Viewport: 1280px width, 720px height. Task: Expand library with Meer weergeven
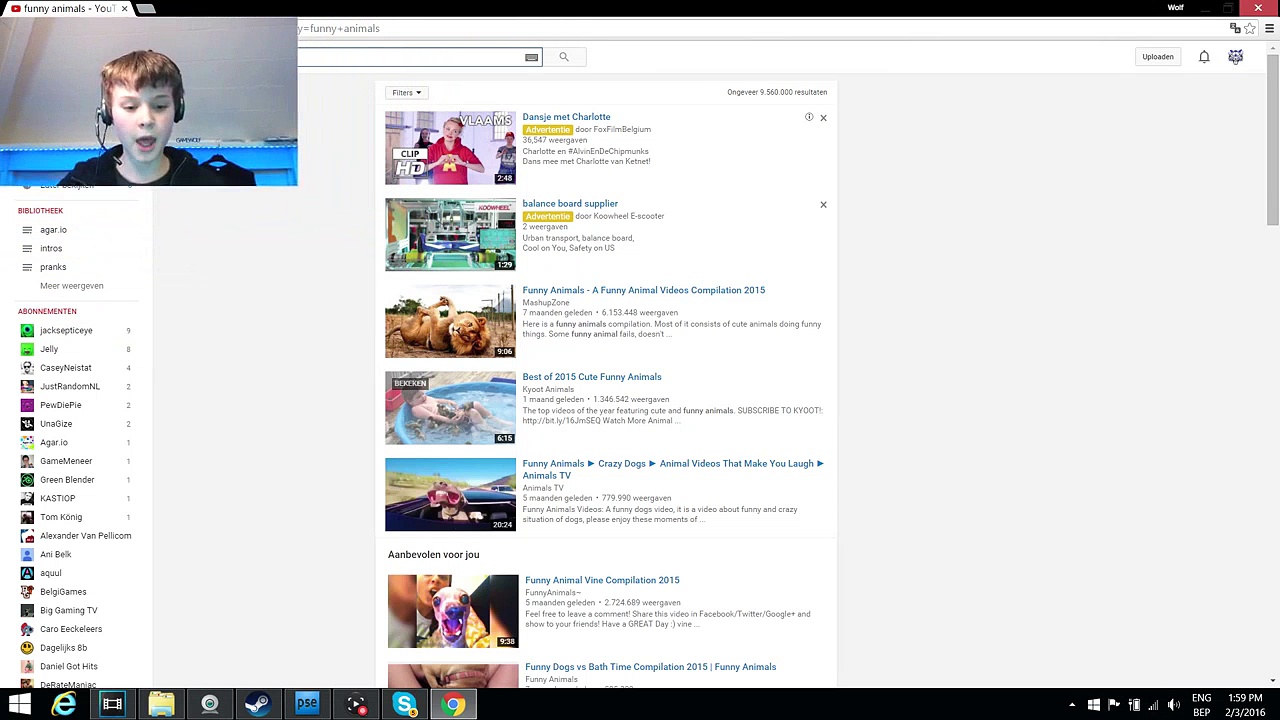coord(72,286)
